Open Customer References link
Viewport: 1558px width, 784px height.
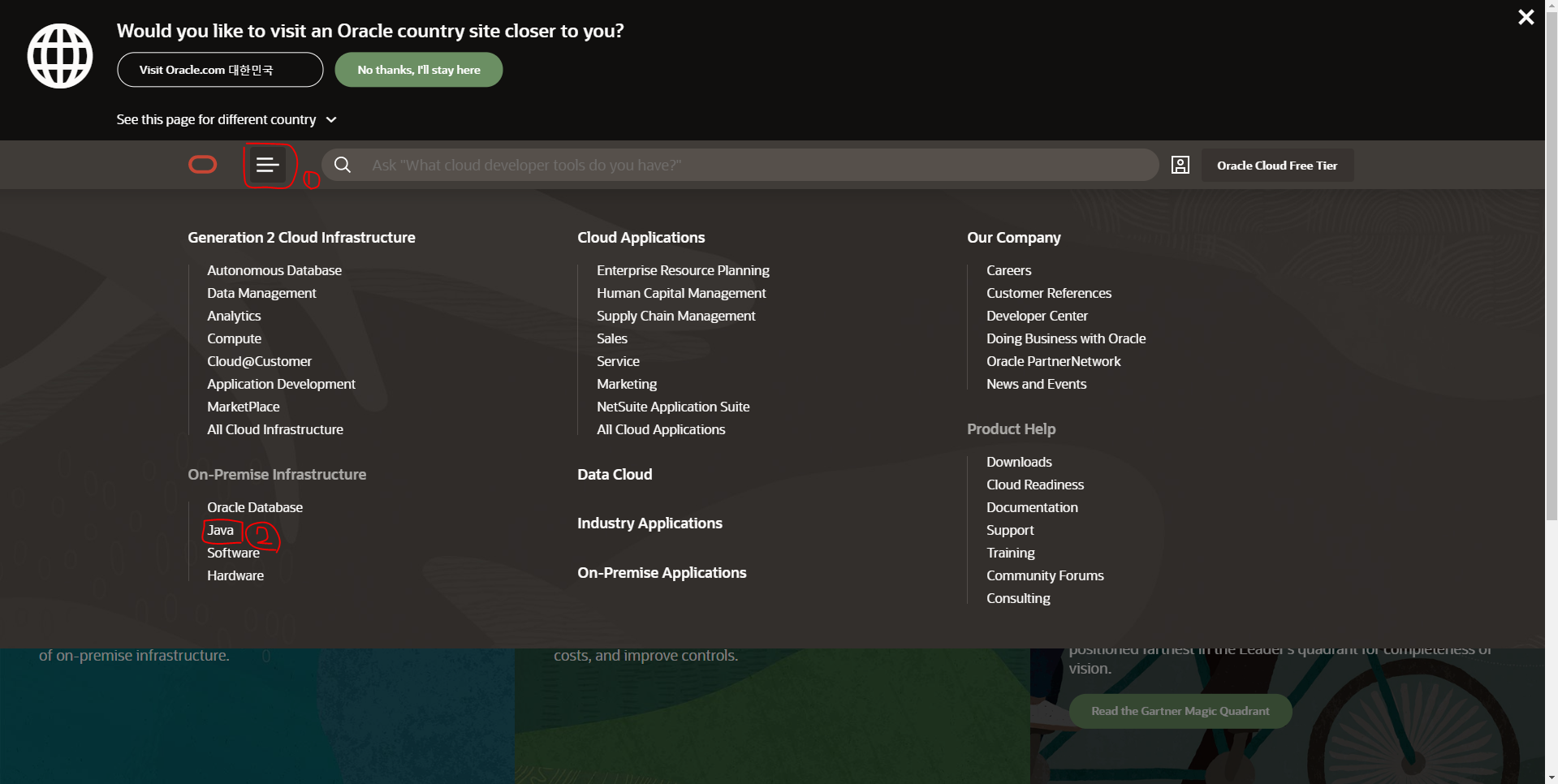point(1049,293)
